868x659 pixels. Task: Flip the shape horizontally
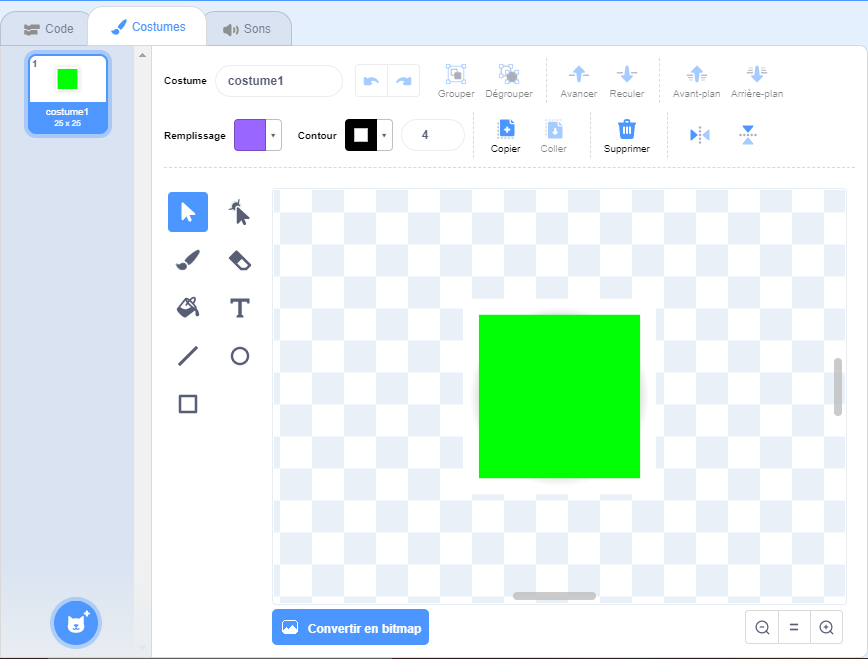(700, 135)
